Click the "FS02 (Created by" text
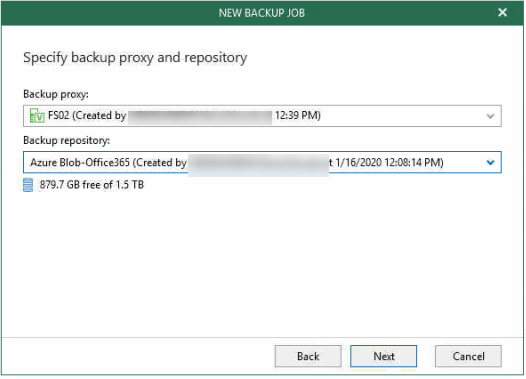The height and width of the screenshot is (379, 526). click(87, 116)
